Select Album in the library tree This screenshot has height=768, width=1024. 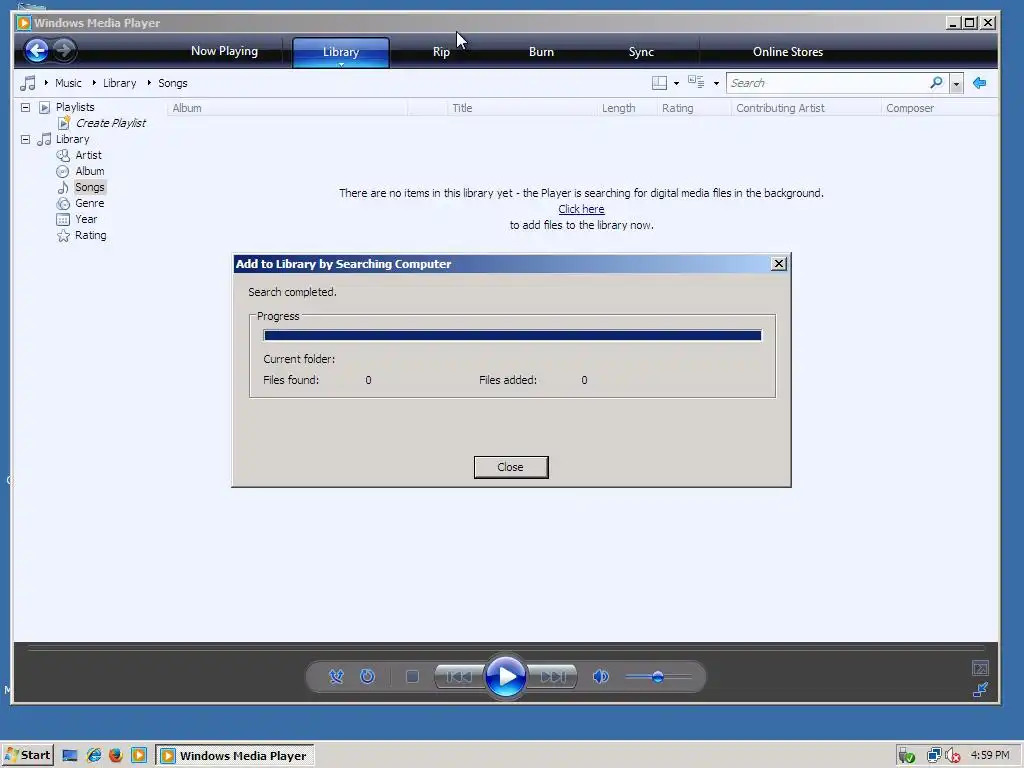[x=89, y=171]
